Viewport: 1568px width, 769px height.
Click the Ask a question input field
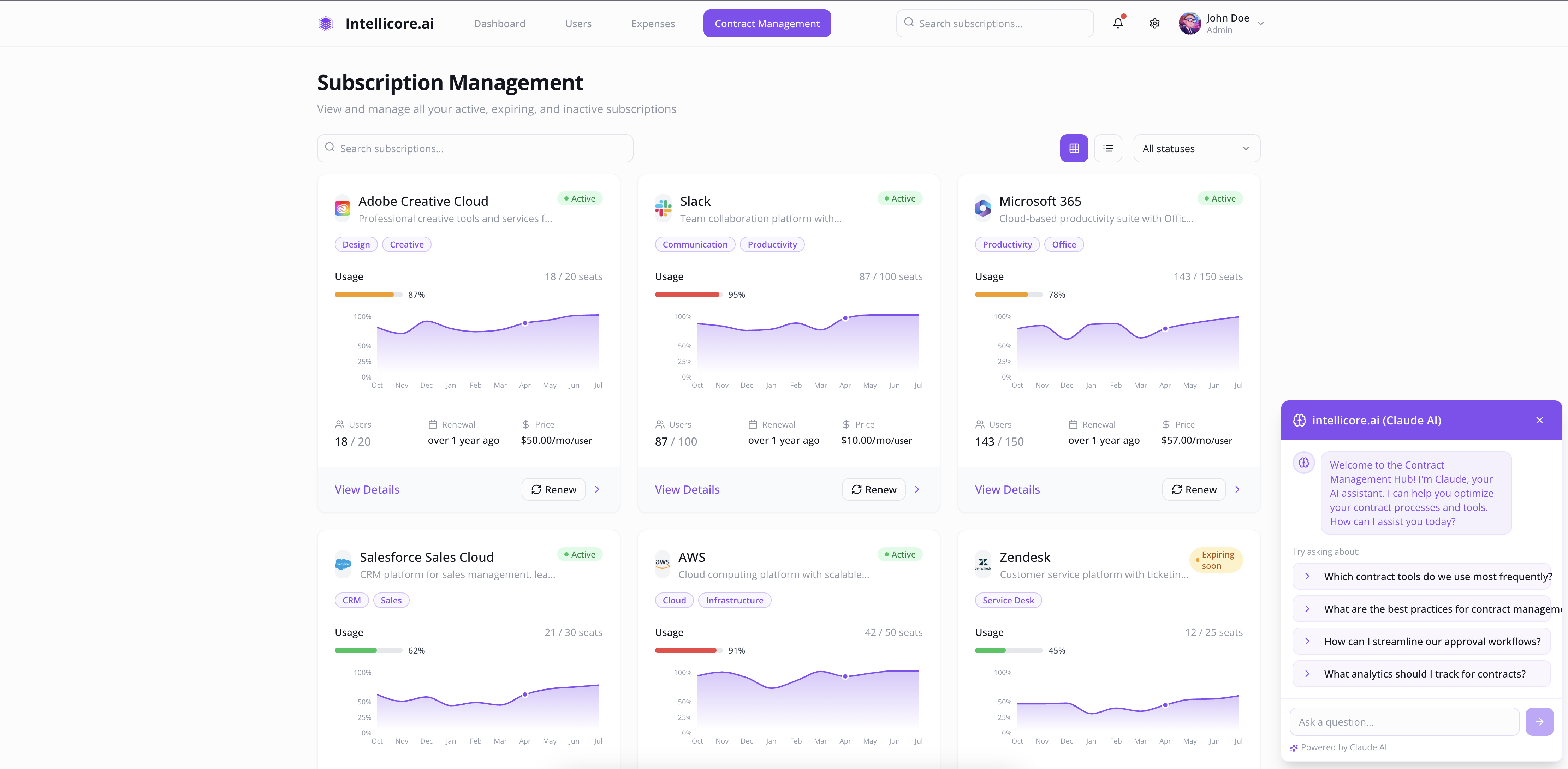[1404, 722]
